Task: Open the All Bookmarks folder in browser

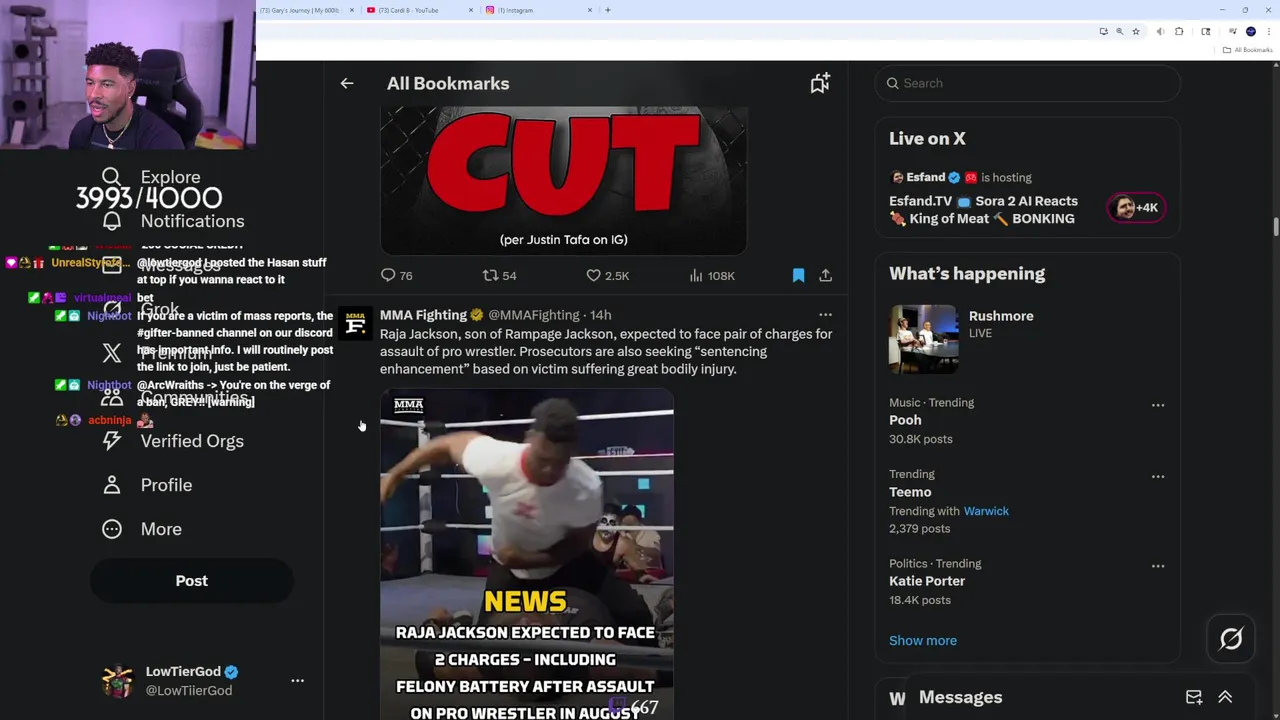Action: pyautogui.click(x=1249, y=50)
